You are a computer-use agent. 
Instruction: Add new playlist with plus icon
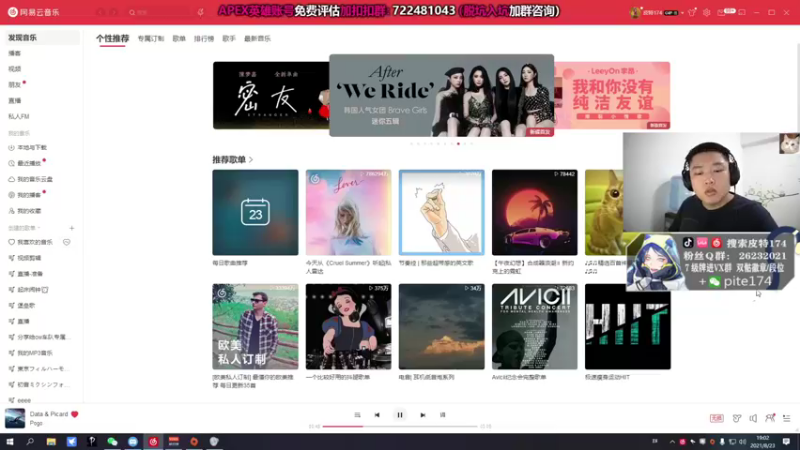[72, 228]
